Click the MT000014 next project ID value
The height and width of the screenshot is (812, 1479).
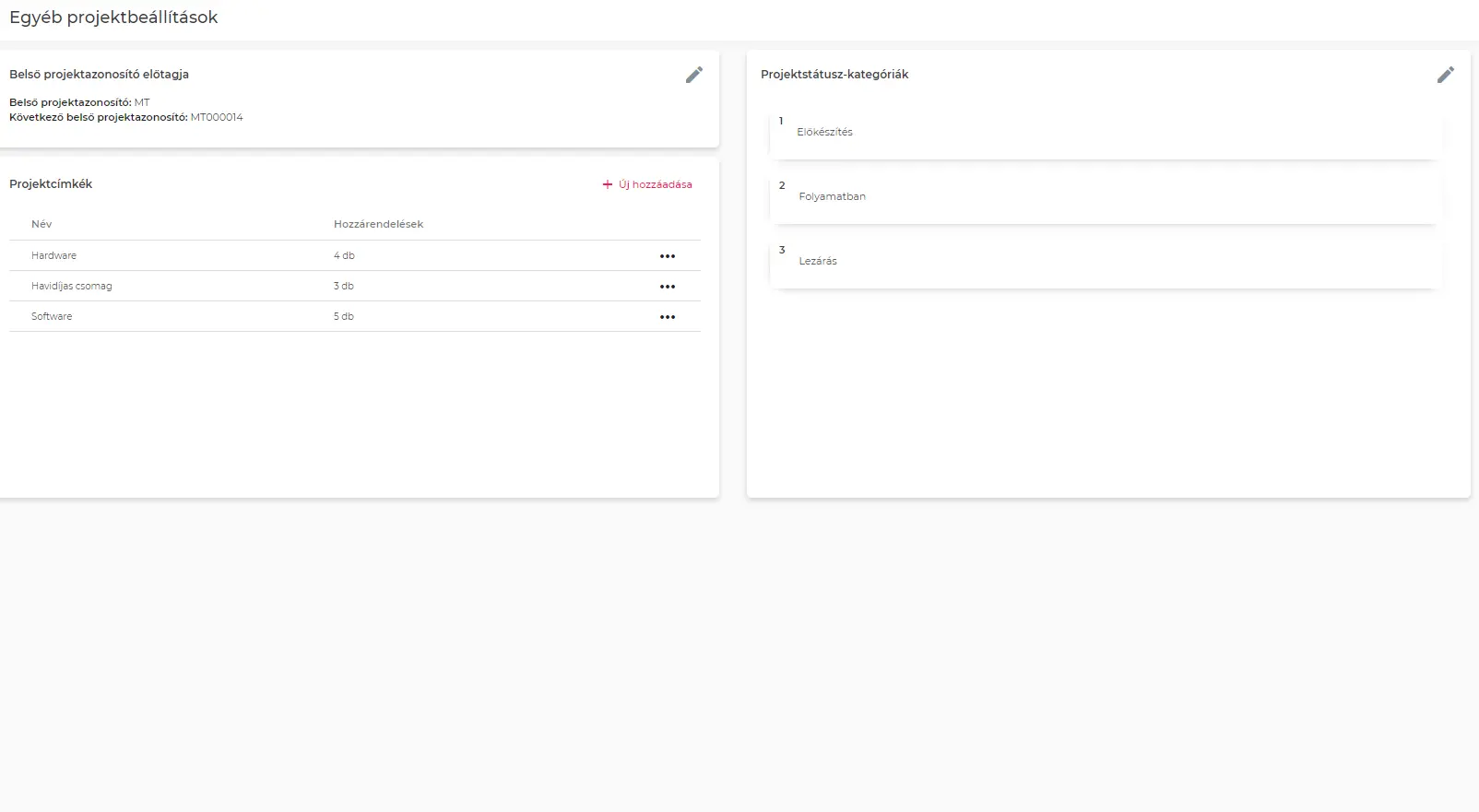[x=217, y=117]
